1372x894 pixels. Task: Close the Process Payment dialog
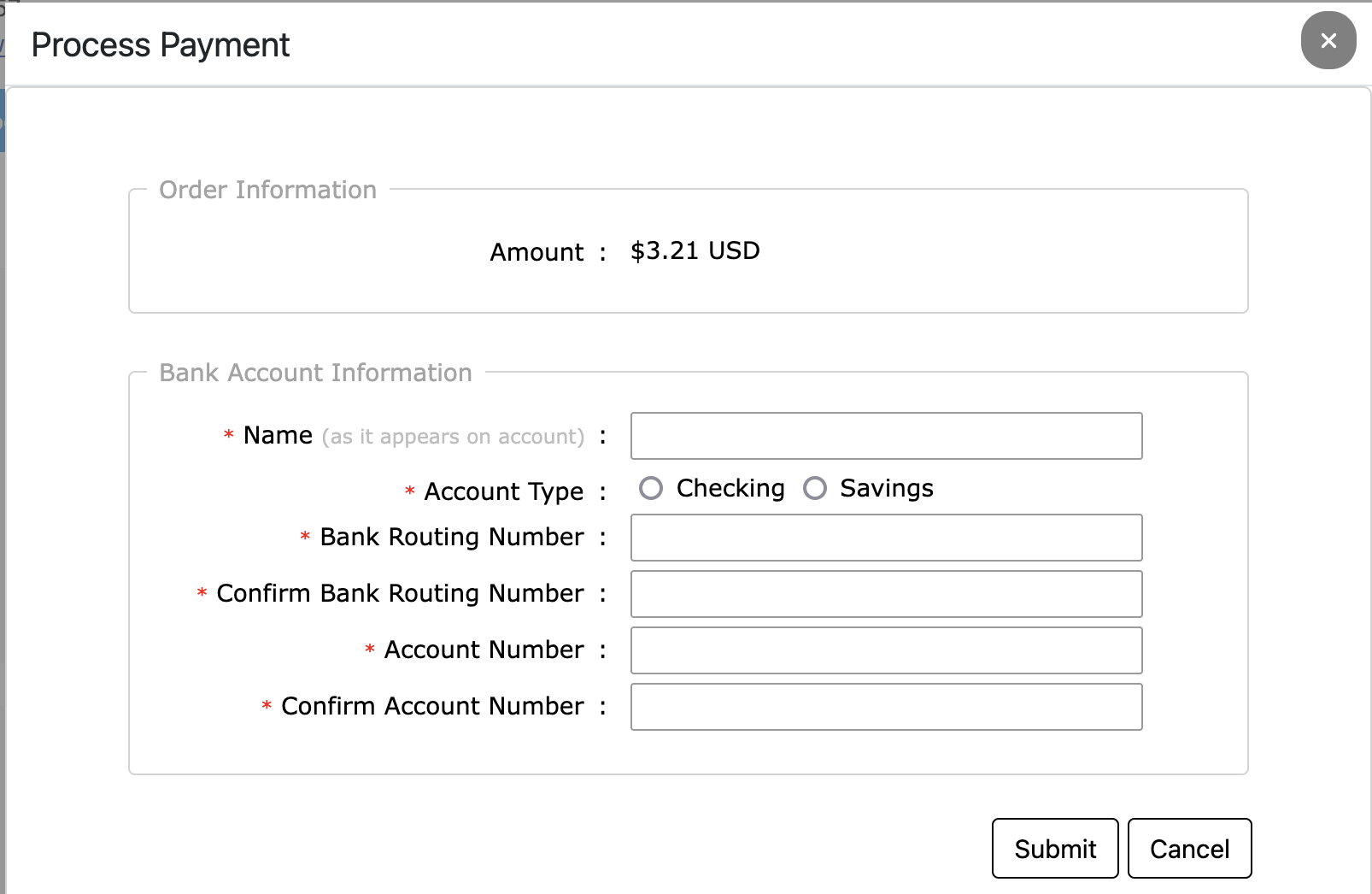(x=1328, y=40)
